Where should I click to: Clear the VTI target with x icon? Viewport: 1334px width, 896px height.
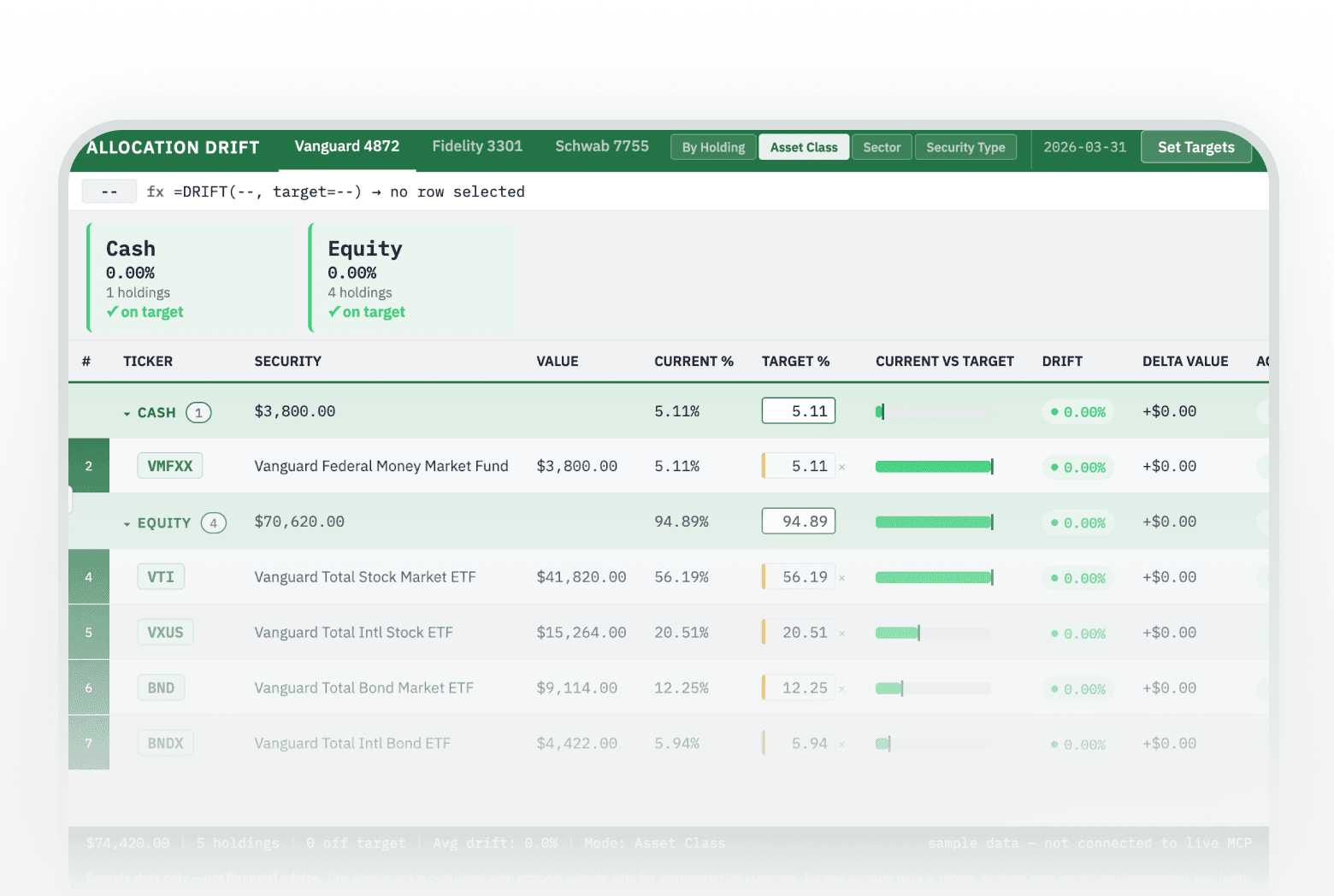842,578
